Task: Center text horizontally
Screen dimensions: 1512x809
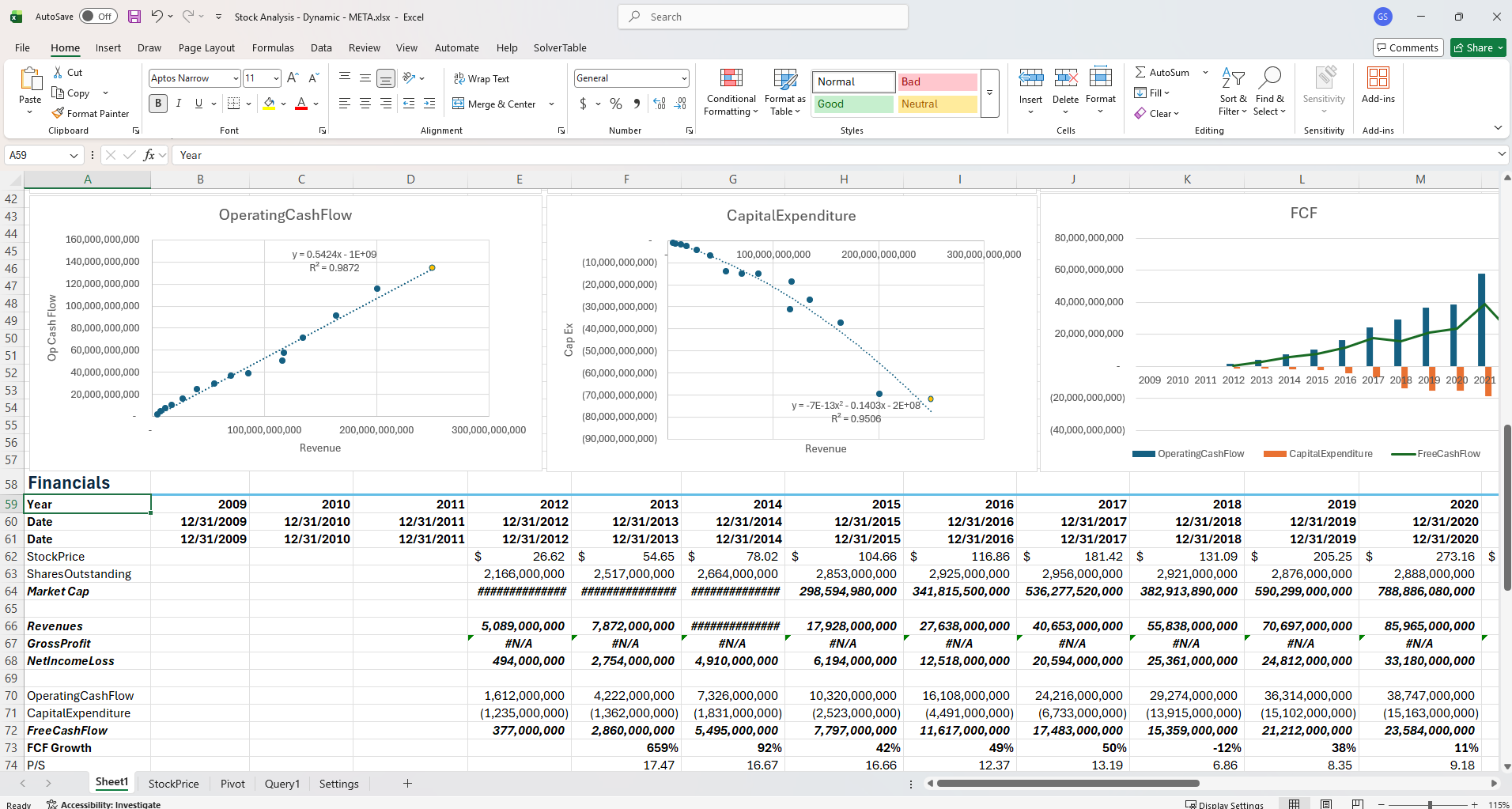Action: tap(365, 104)
